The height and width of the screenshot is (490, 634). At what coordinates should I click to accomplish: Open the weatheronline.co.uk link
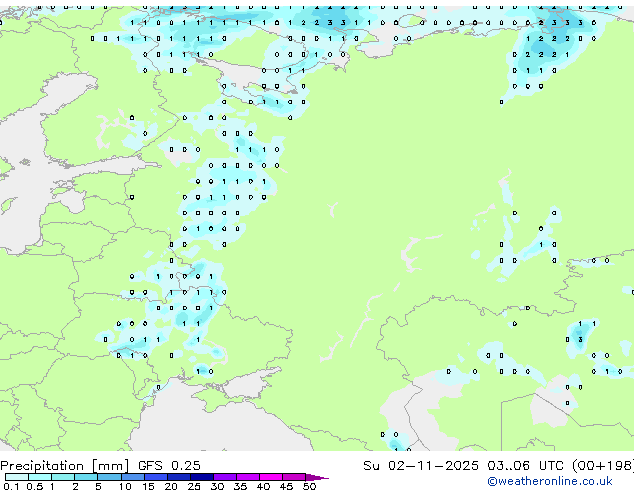[x=550, y=481]
